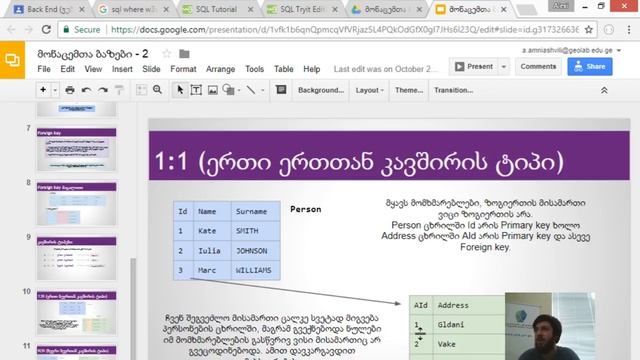Click the 'Person' table label
The image size is (640, 360).
coord(306,209)
